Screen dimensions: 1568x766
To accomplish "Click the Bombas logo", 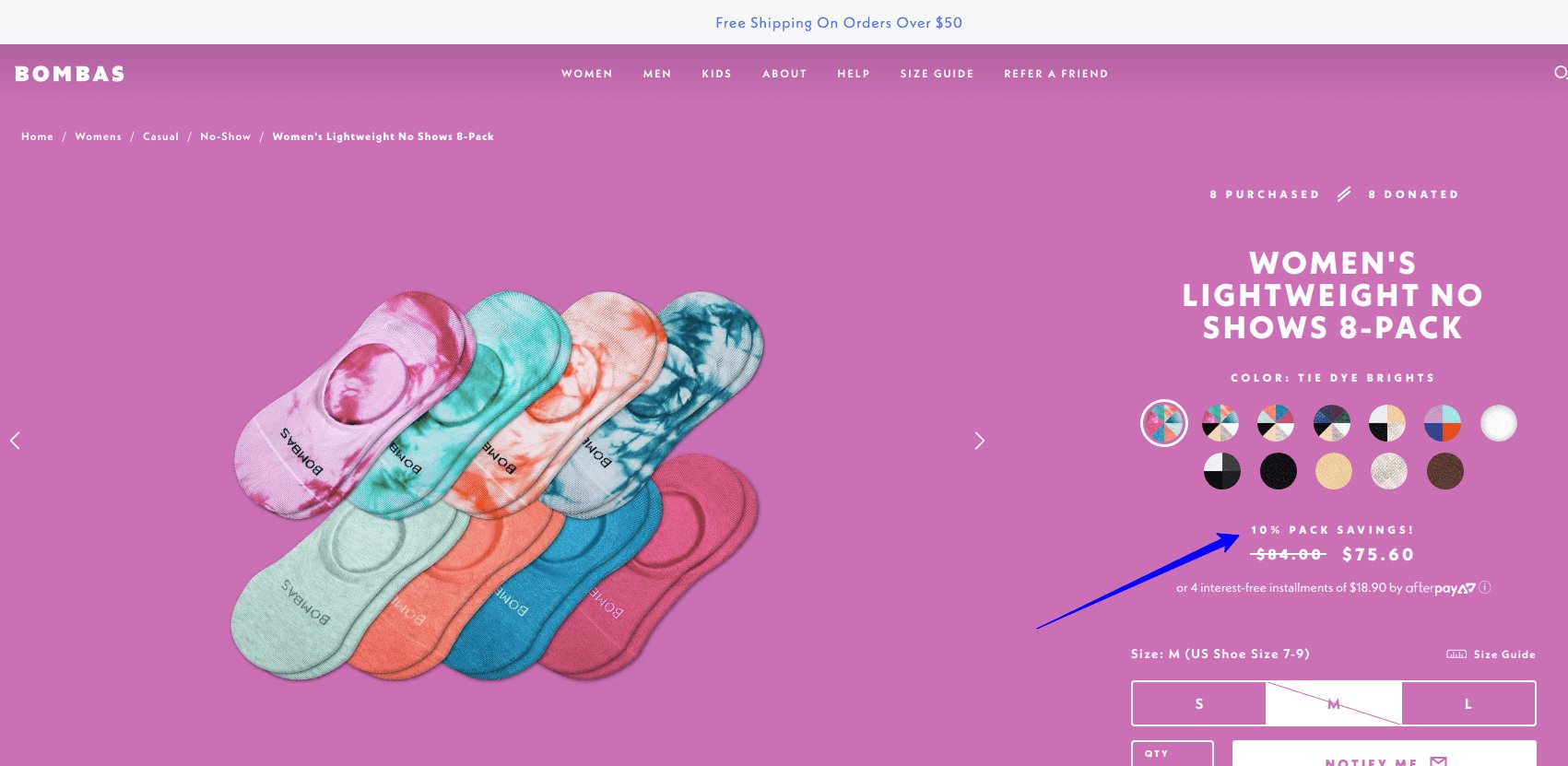I will [x=70, y=74].
